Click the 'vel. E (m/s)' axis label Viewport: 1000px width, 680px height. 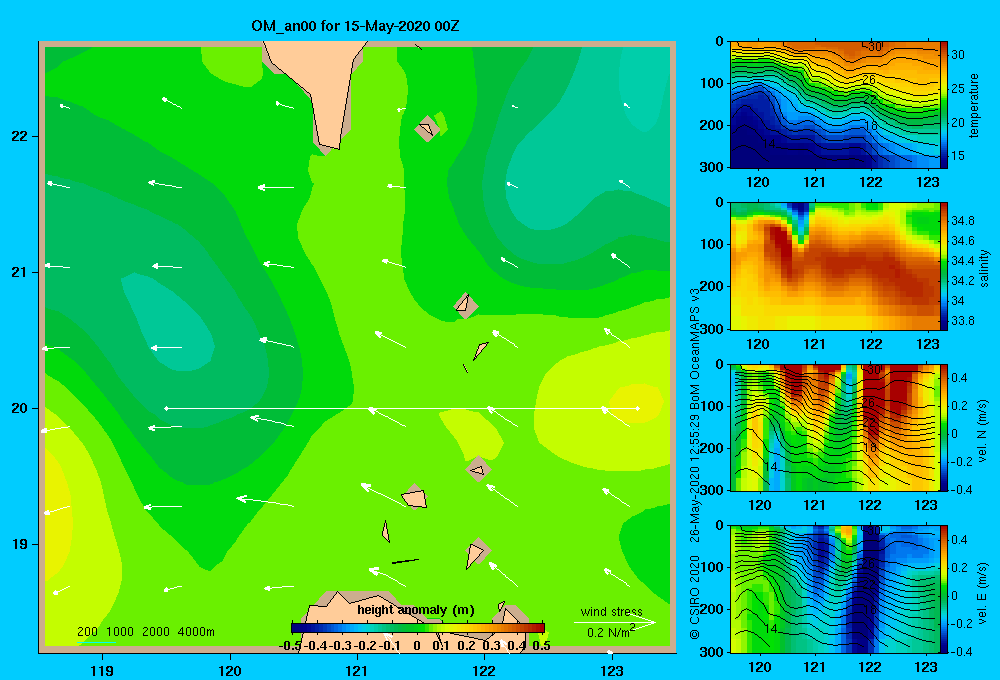tap(983, 592)
